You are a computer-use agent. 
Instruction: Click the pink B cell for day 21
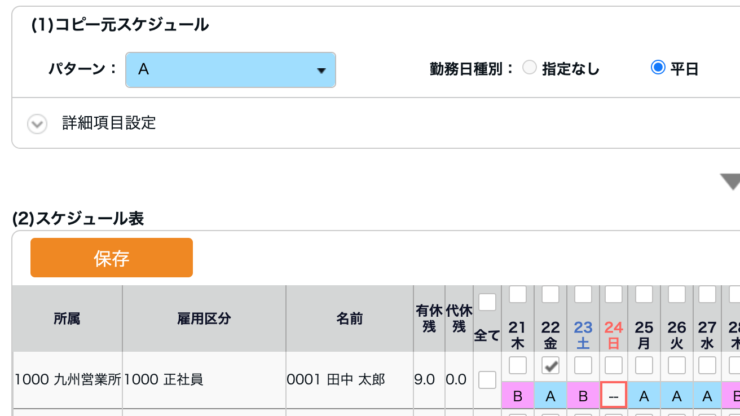(518, 395)
